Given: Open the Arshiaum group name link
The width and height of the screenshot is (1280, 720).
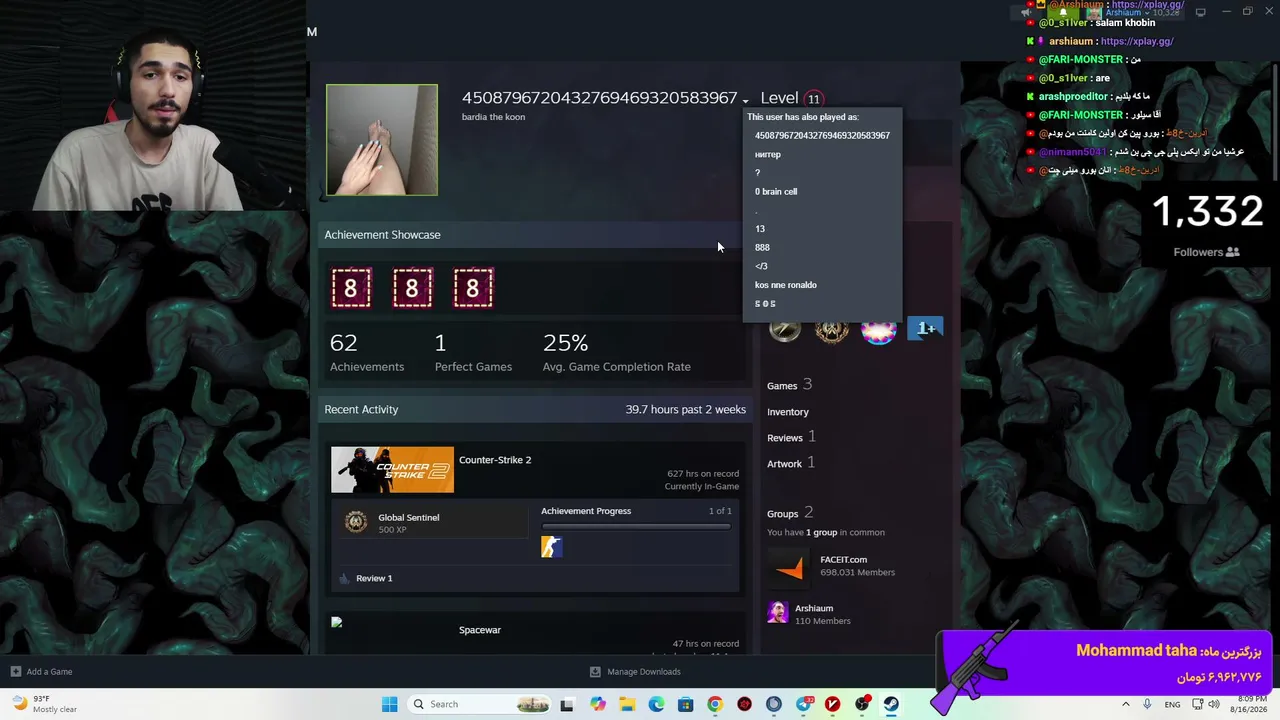Looking at the screenshot, I should 814,608.
